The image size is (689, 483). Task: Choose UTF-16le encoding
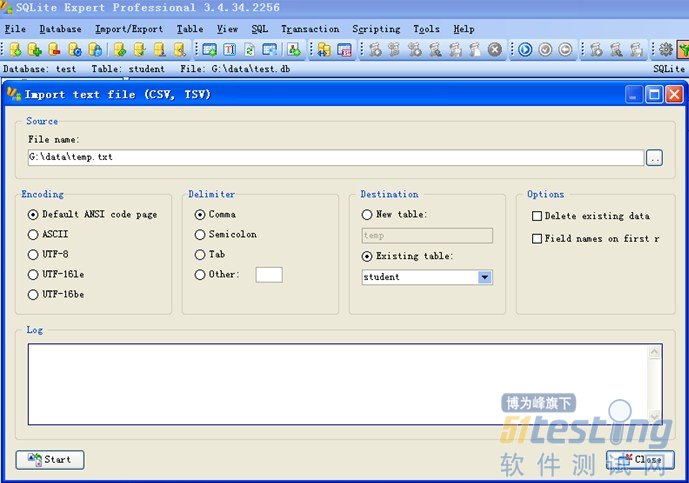56,274
